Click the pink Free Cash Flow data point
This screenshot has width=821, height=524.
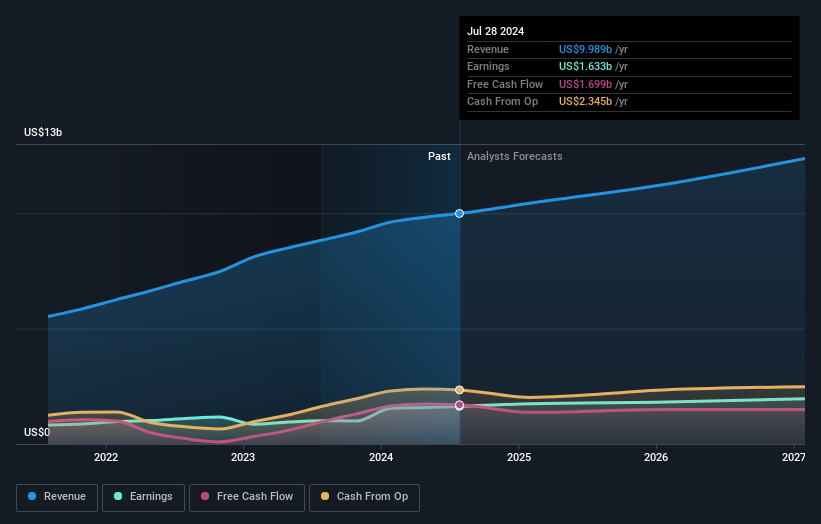coord(459,405)
